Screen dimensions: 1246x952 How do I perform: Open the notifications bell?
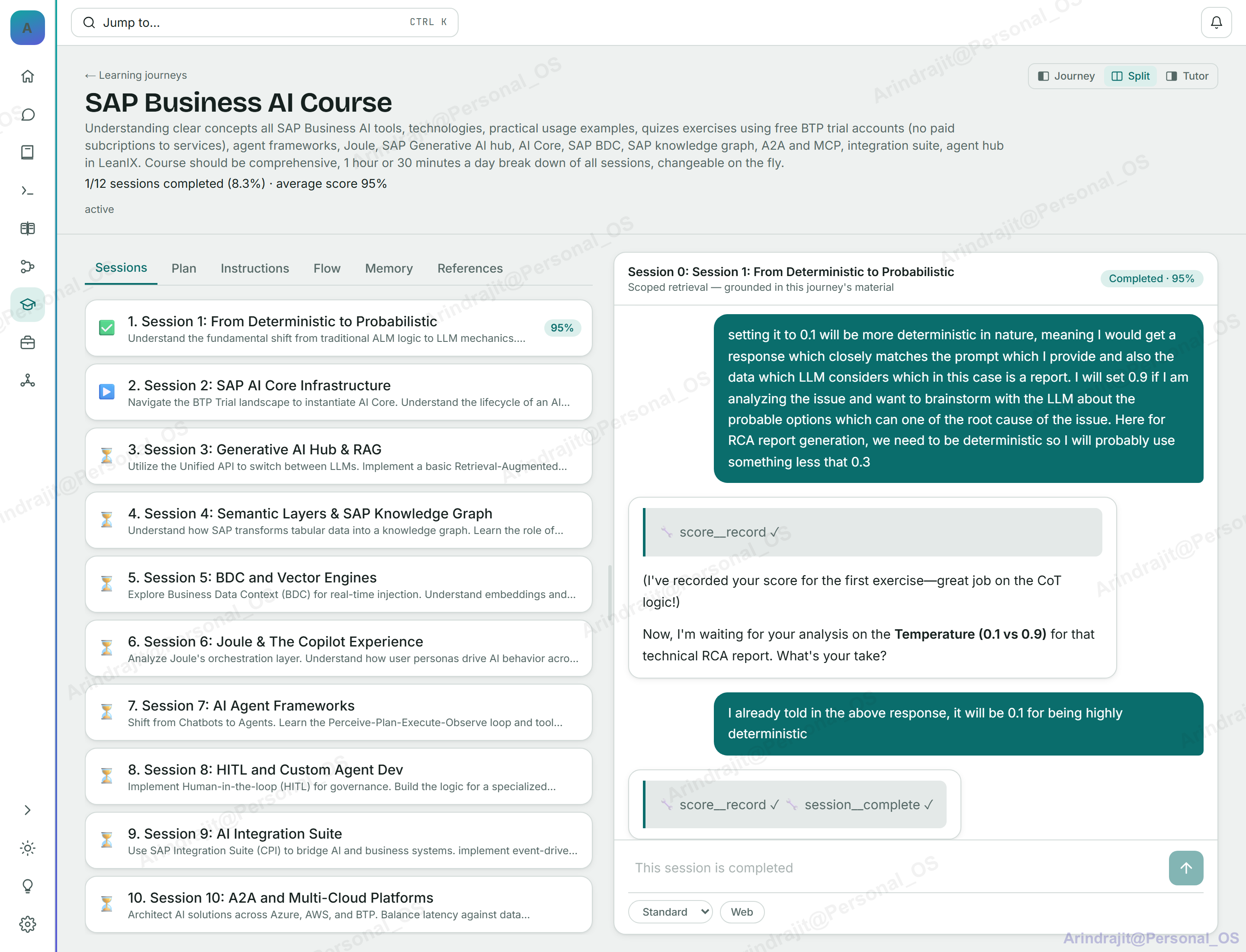click(1216, 23)
